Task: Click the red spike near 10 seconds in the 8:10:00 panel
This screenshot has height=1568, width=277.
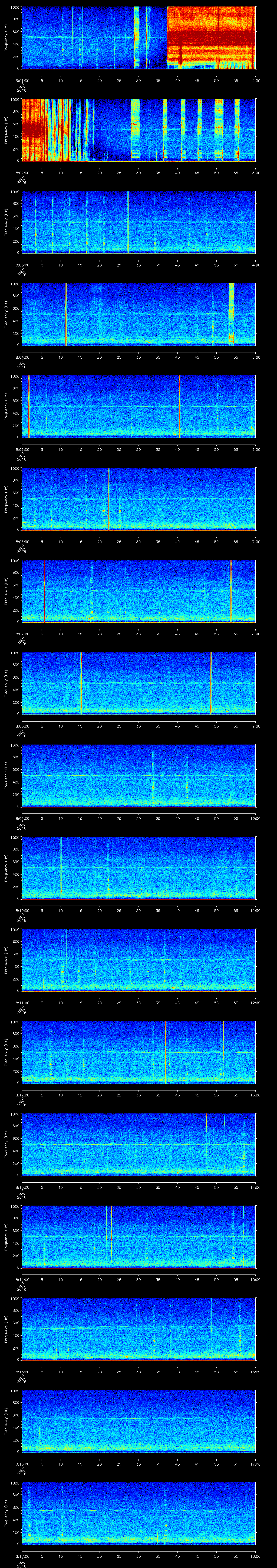Action: coord(61,868)
